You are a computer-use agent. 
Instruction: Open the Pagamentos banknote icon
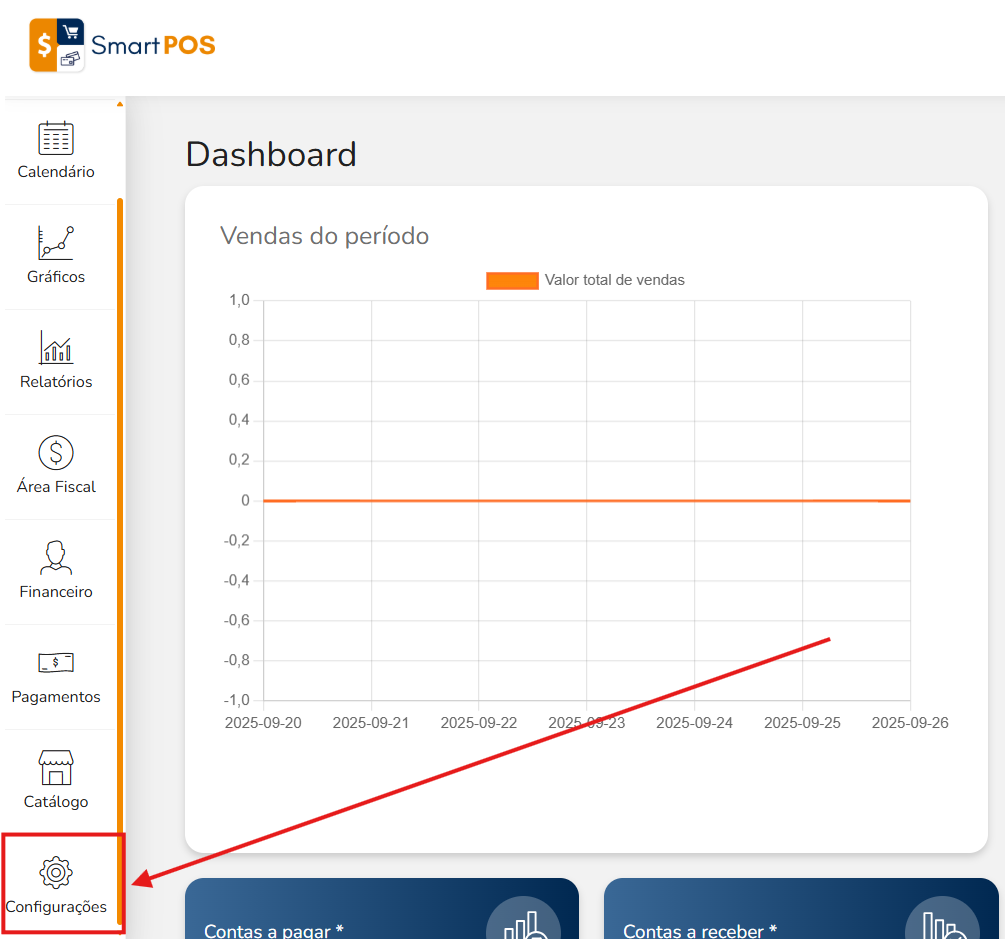coord(56,662)
